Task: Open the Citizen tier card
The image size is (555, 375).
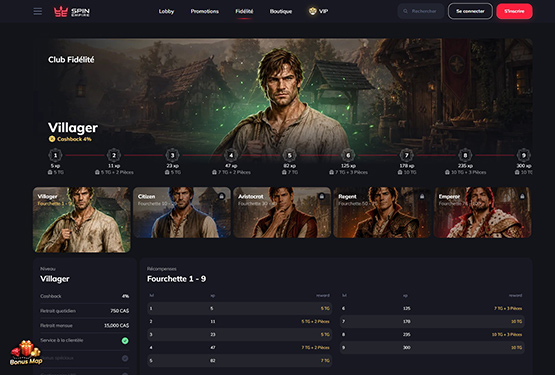Action: [x=182, y=212]
